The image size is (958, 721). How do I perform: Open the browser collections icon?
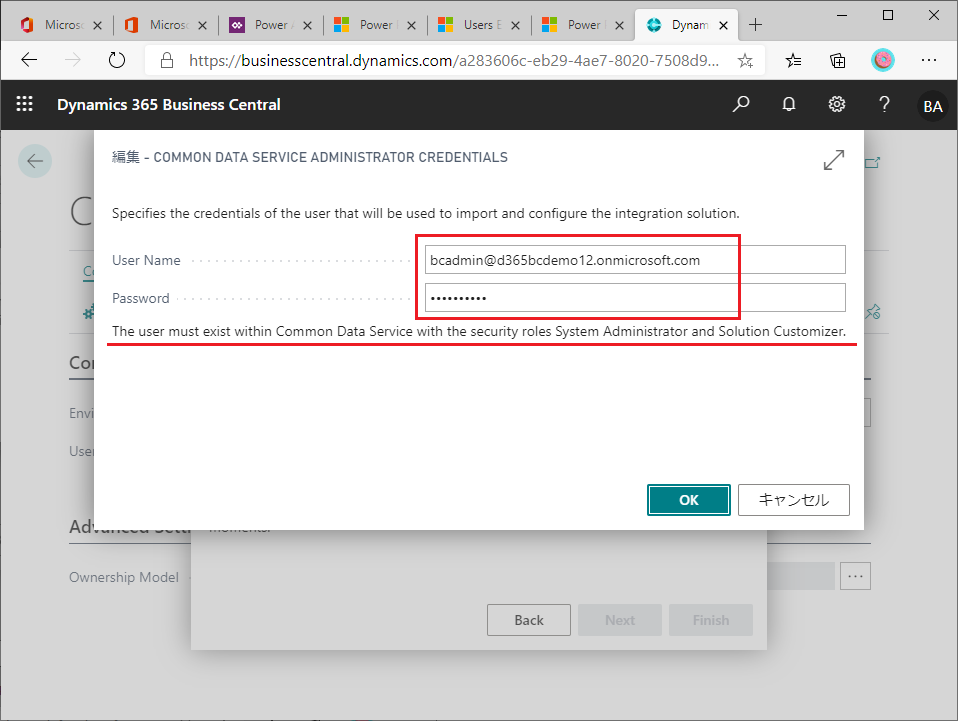tap(838, 60)
